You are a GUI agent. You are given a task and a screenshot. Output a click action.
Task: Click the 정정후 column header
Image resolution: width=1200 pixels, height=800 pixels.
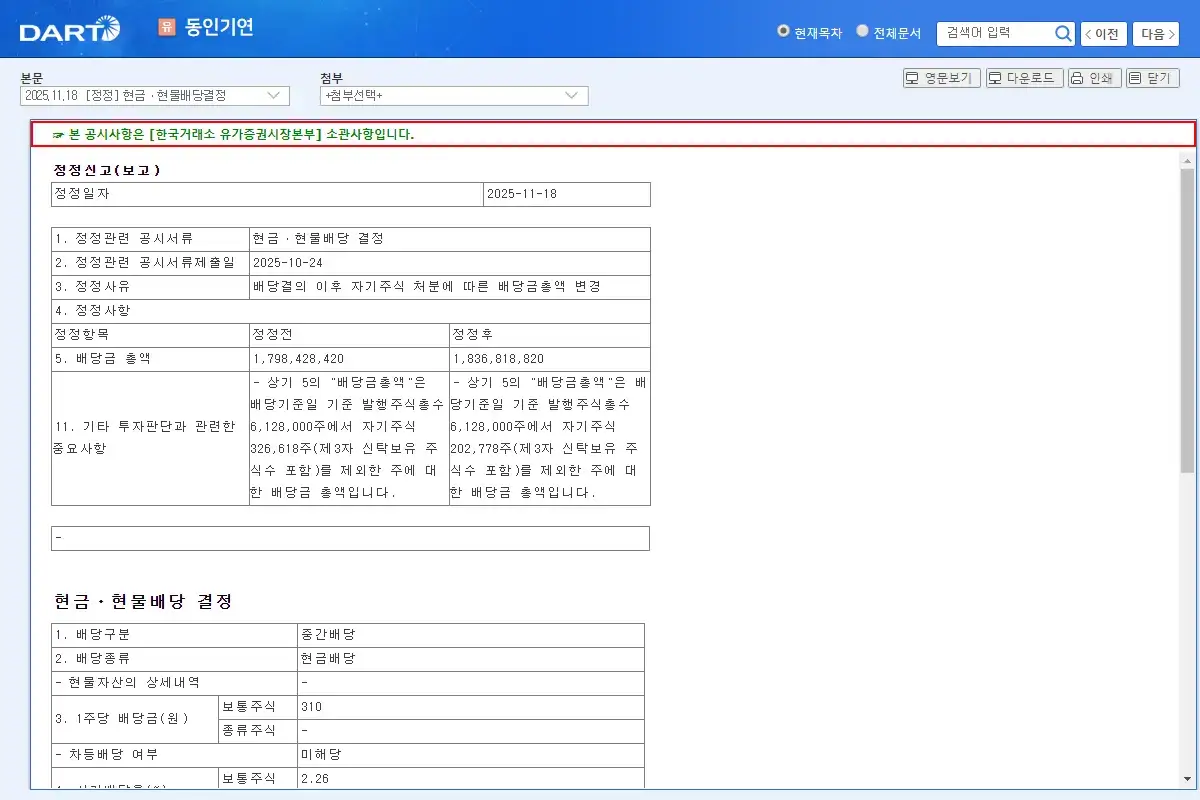click(x=550, y=335)
